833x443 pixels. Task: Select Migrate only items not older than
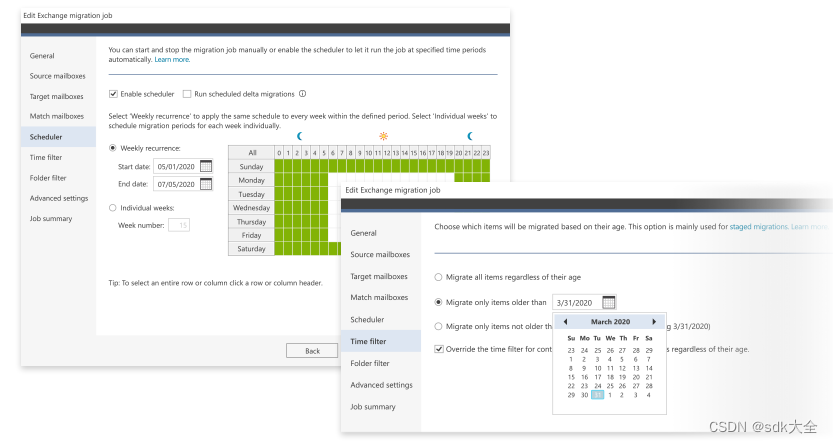pos(438,326)
